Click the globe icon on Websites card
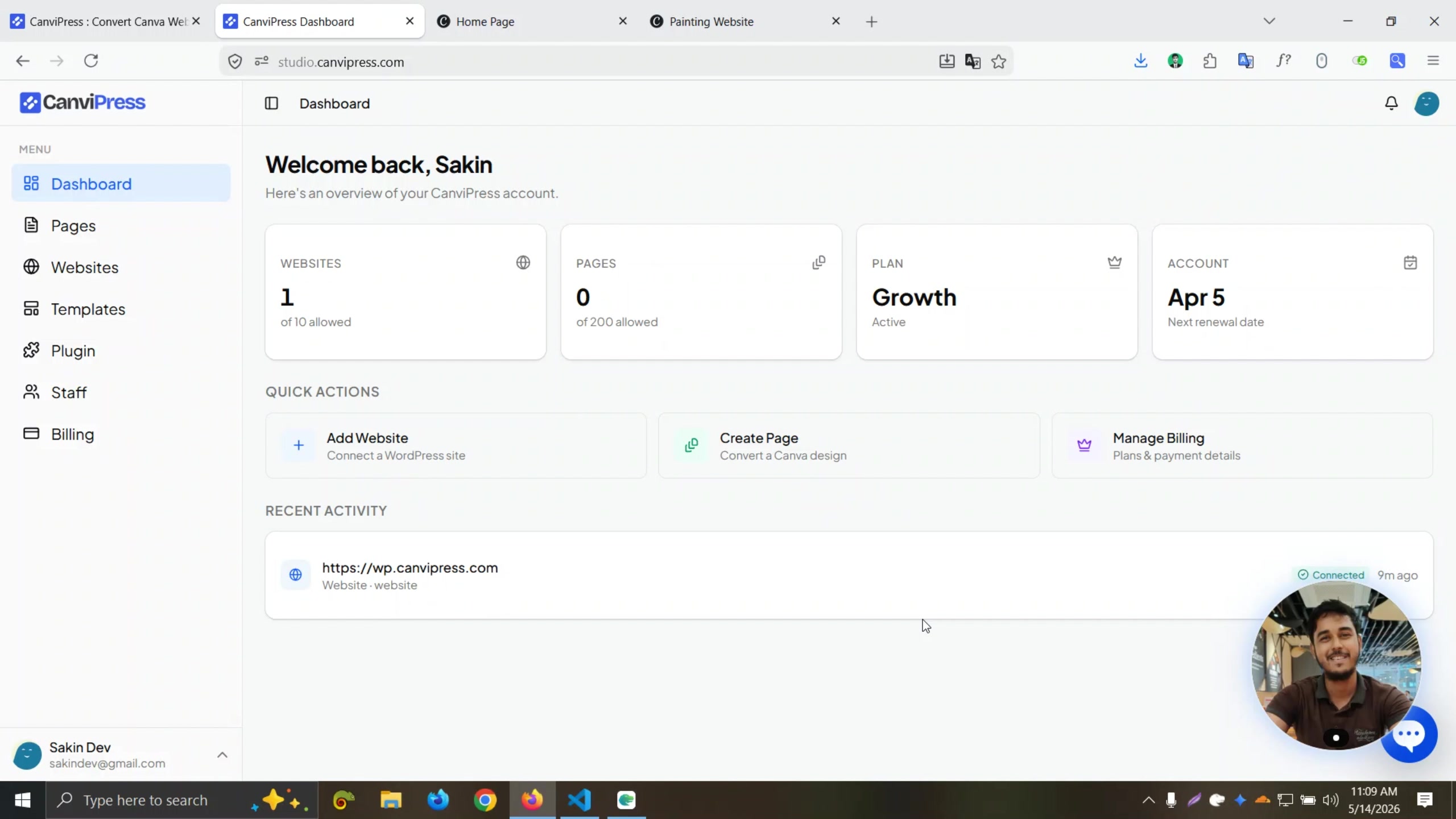The image size is (1456, 819). pyautogui.click(x=523, y=262)
